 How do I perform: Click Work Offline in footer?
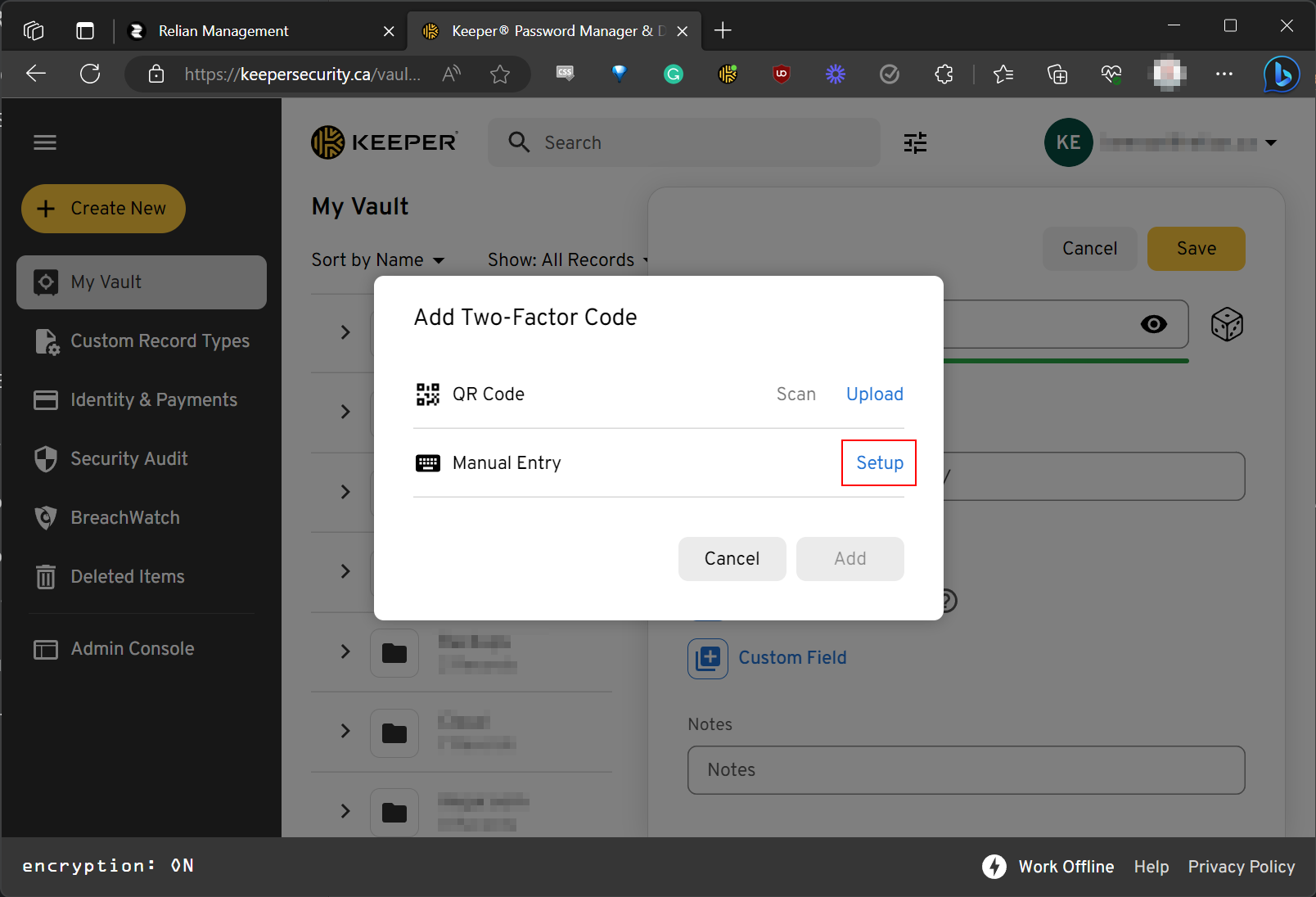[x=1066, y=867]
